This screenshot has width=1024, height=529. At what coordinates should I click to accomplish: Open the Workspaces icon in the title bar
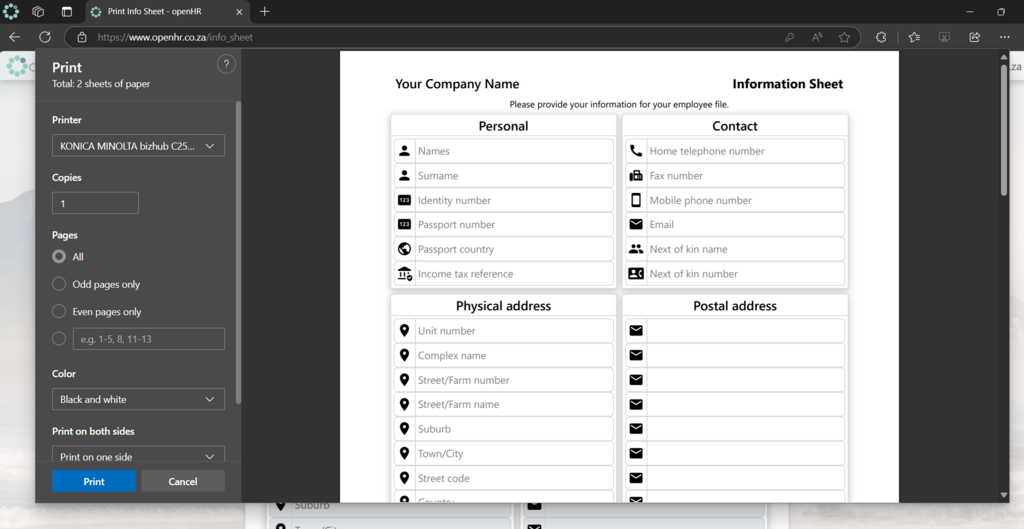click(38, 12)
